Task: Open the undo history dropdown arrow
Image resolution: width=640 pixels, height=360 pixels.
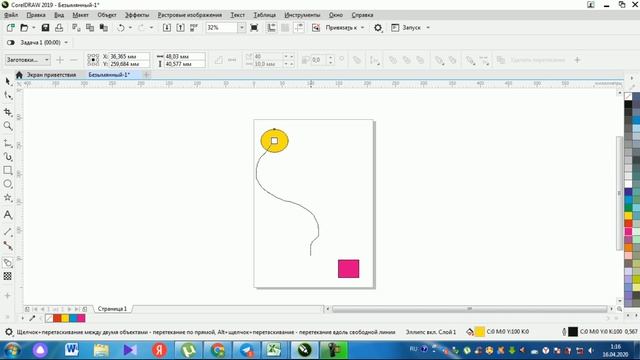Action: 130,27
